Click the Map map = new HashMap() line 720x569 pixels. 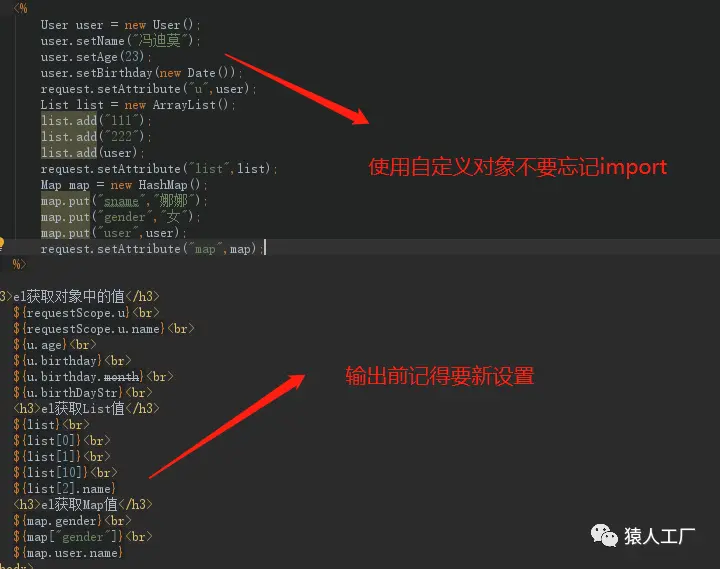point(124,185)
